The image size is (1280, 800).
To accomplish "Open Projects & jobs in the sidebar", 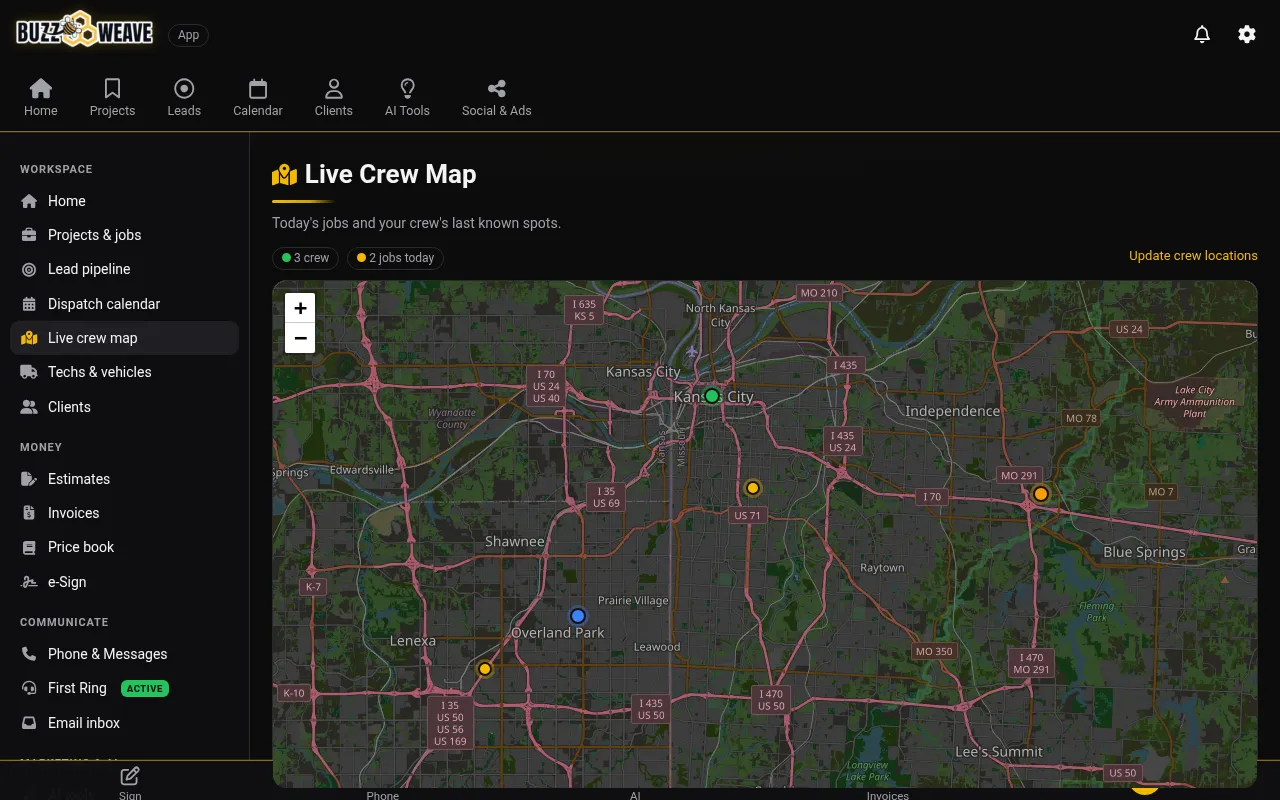I will pos(124,235).
